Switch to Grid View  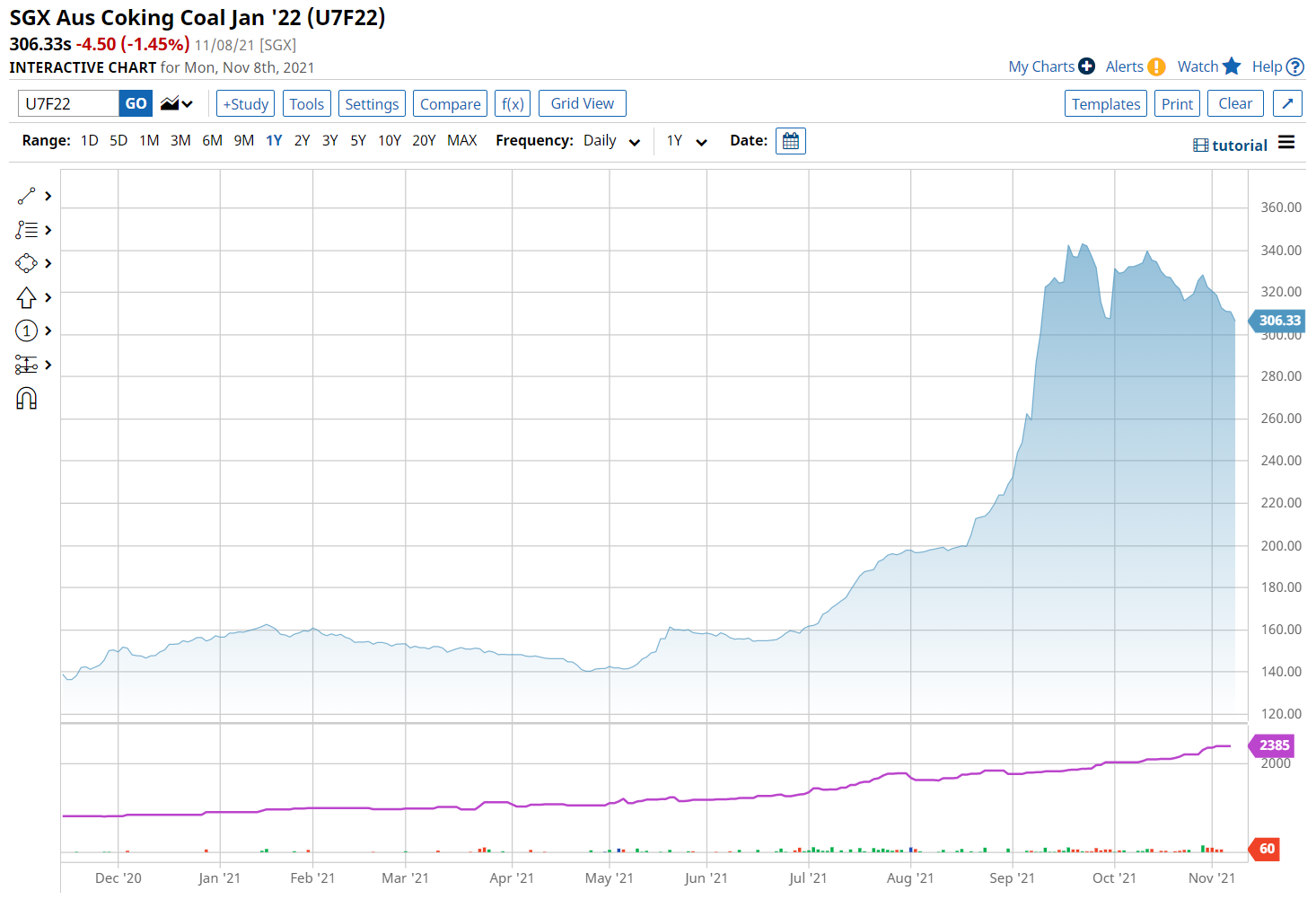coord(582,104)
